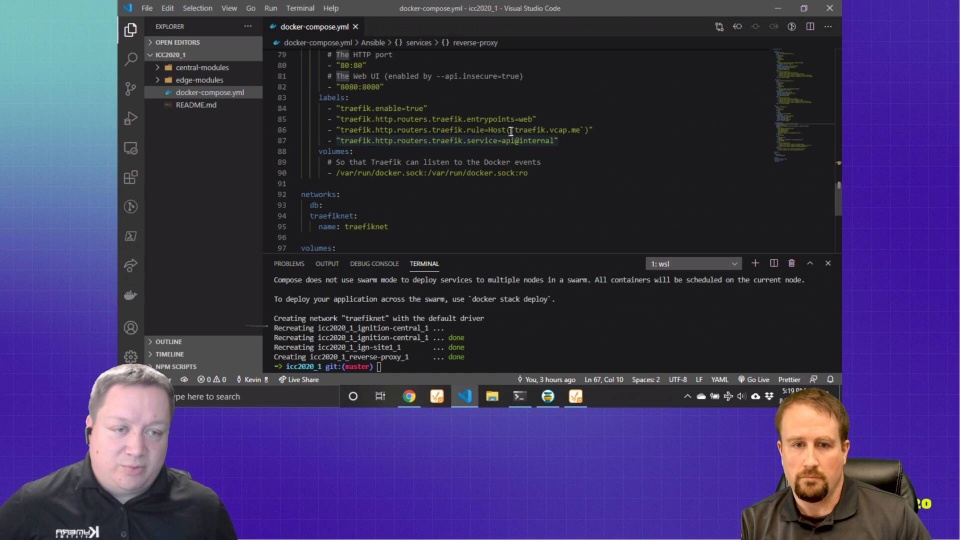Image resolution: width=960 pixels, height=540 pixels.
Task: Open the Extensions view
Action: [x=130, y=178]
